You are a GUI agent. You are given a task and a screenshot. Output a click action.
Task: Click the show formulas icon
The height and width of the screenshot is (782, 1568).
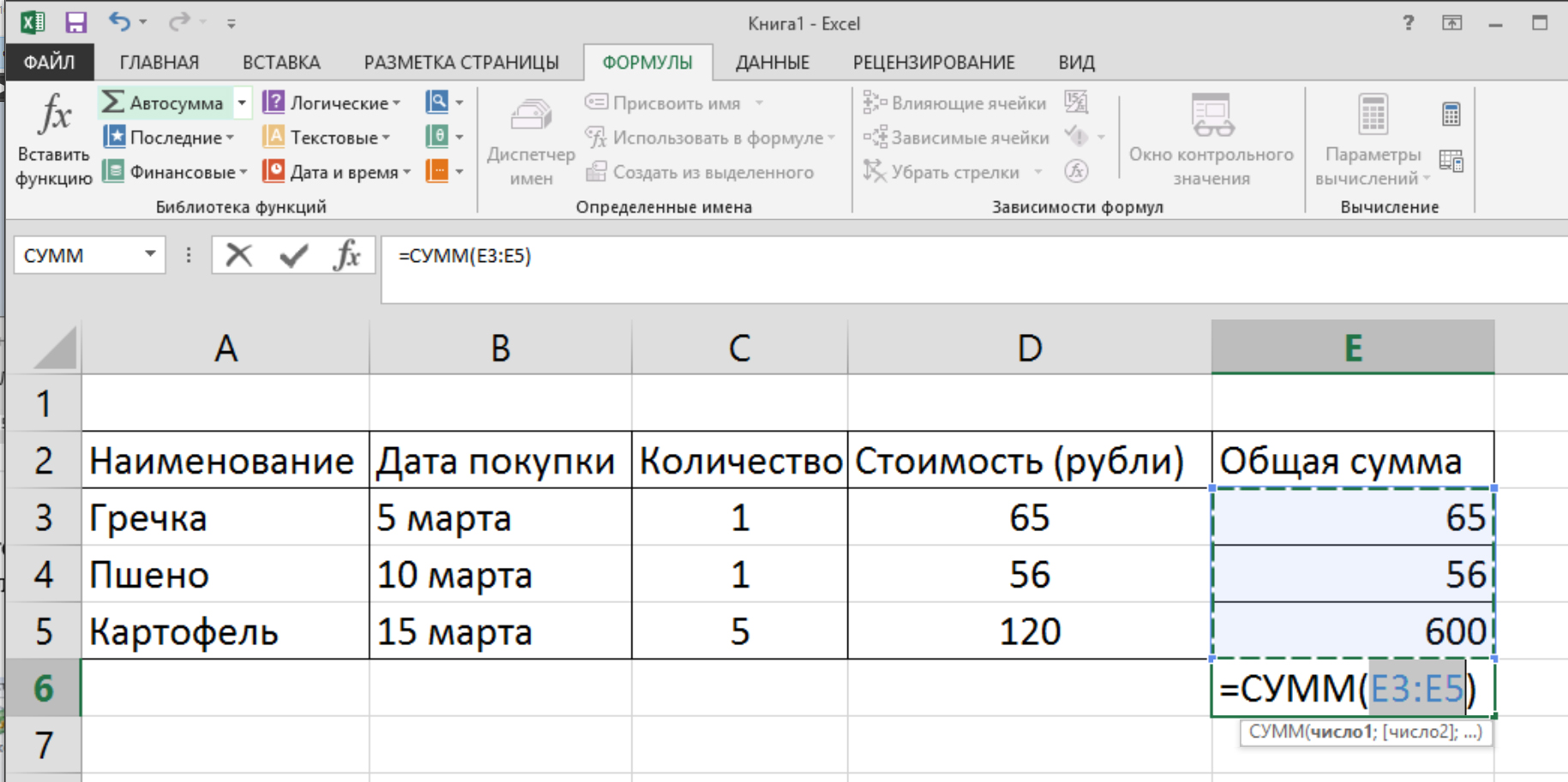coord(1076,103)
